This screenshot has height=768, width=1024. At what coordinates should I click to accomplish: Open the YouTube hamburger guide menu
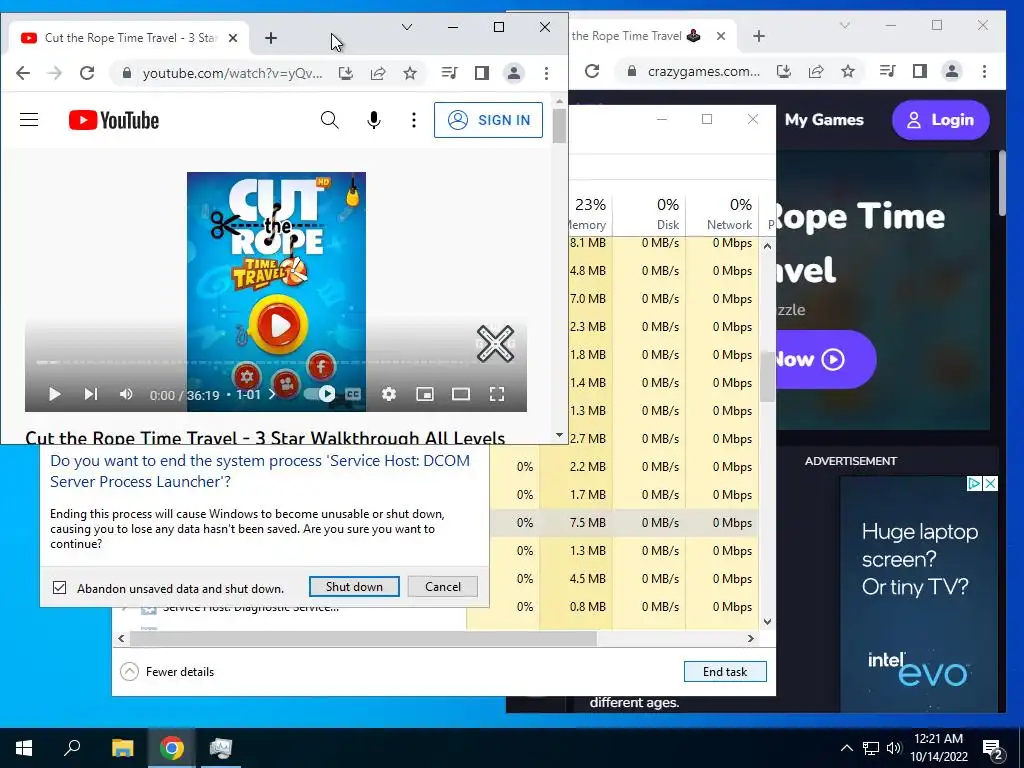(x=29, y=120)
